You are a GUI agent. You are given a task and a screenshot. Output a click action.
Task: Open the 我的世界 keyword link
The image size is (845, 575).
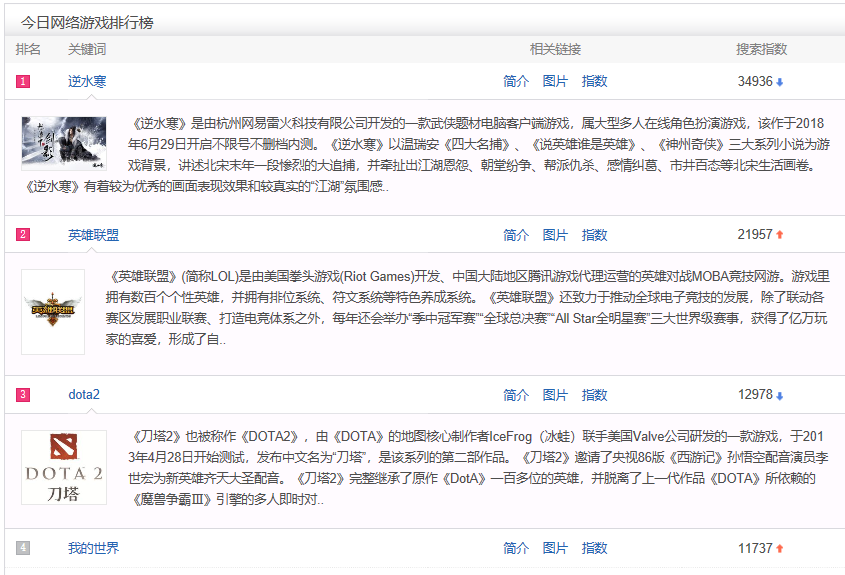[93, 548]
